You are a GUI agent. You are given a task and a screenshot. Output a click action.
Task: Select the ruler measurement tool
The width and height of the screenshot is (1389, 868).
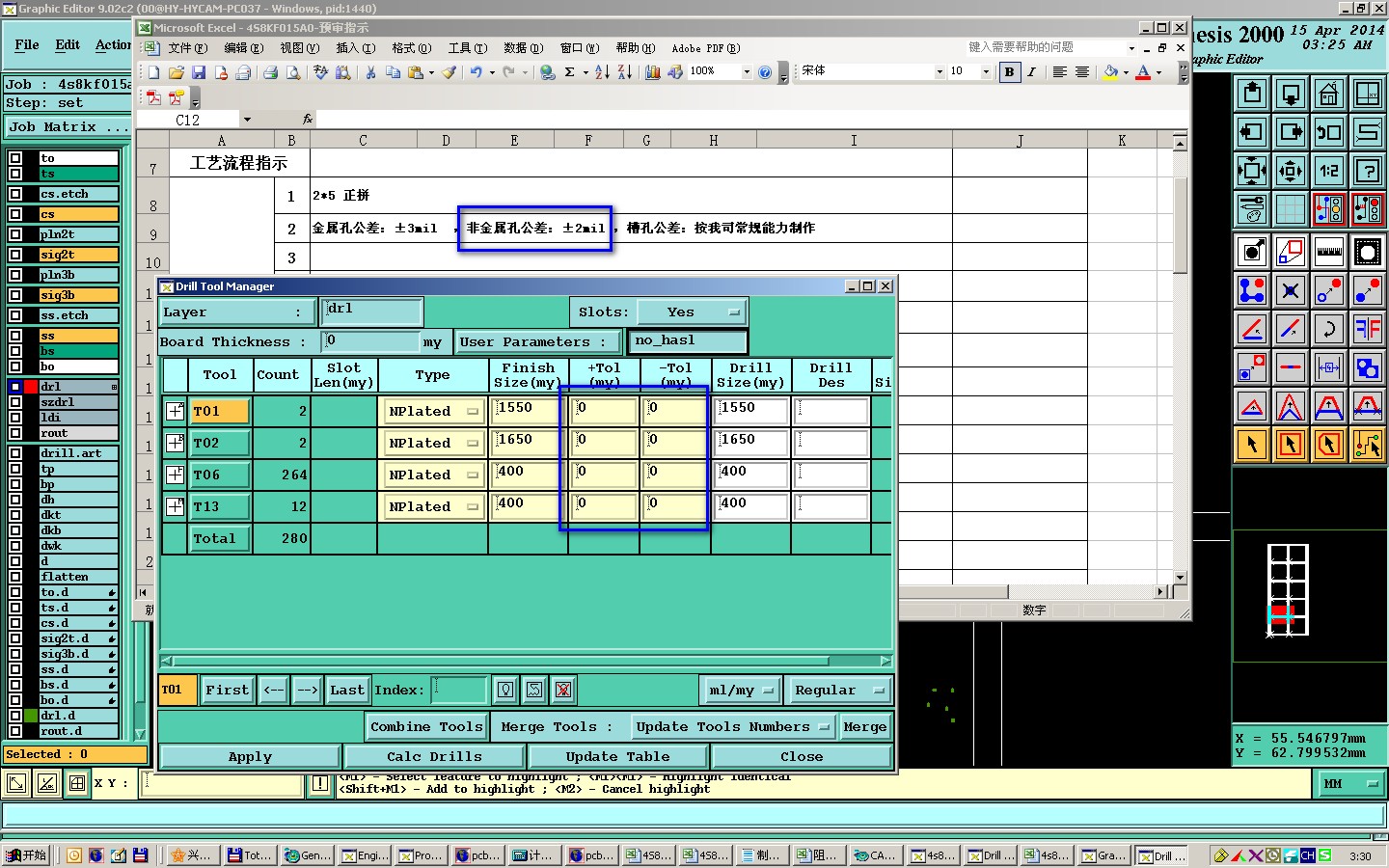(1329, 252)
